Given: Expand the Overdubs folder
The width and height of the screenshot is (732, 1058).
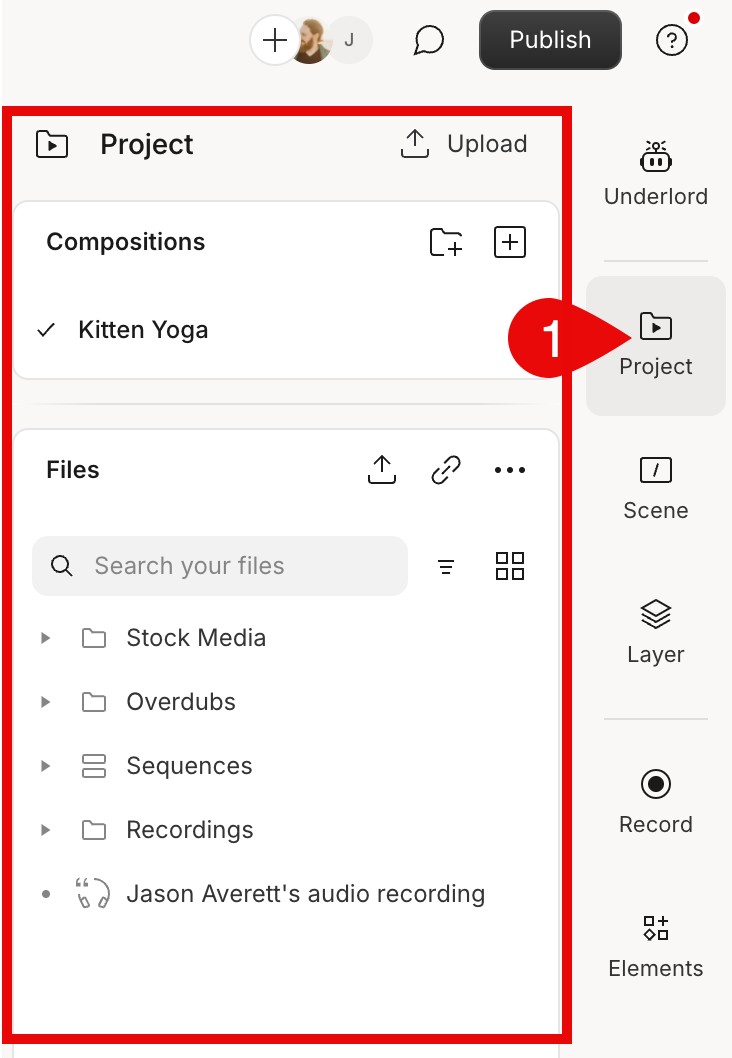Looking at the screenshot, I should coord(44,702).
